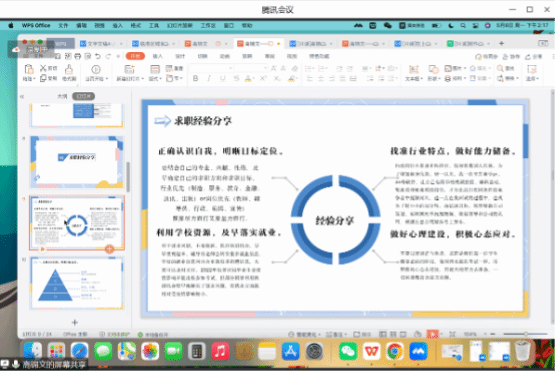Start slideshow from the status bar play button
Image resolution: width=556 pixels, height=372 pixels.
[x=432, y=334]
